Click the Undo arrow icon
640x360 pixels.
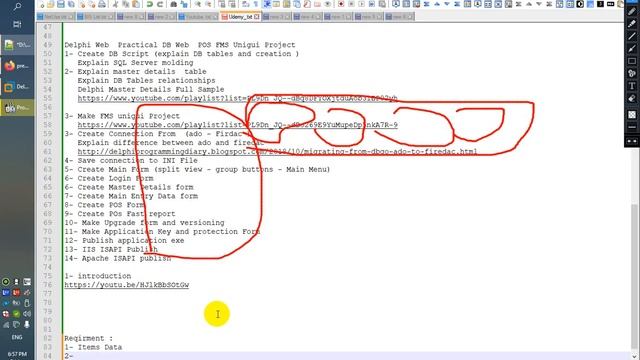[x=149, y=4]
